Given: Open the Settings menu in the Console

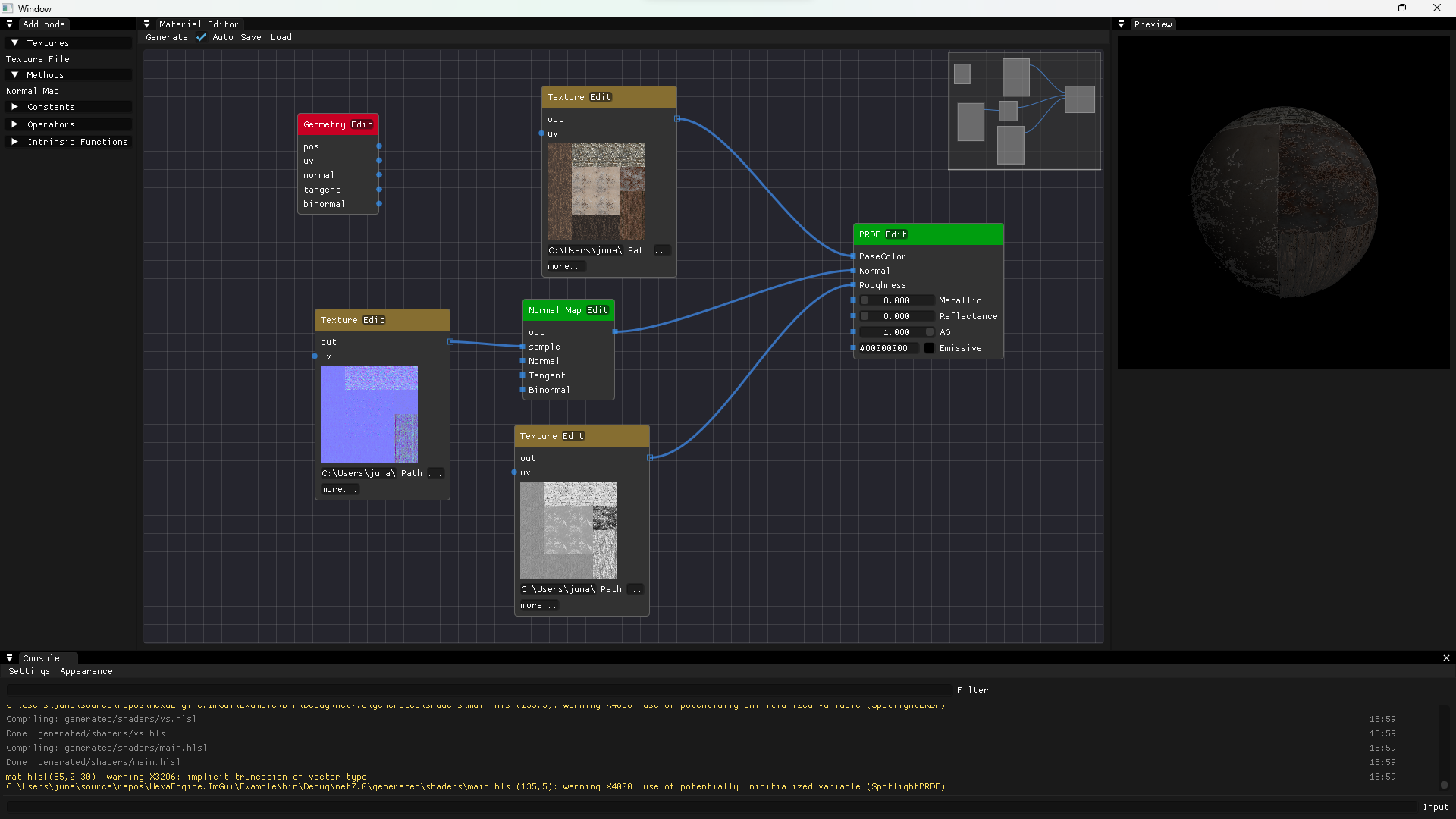Looking at the screenshot, I should (x=30, y=671).
